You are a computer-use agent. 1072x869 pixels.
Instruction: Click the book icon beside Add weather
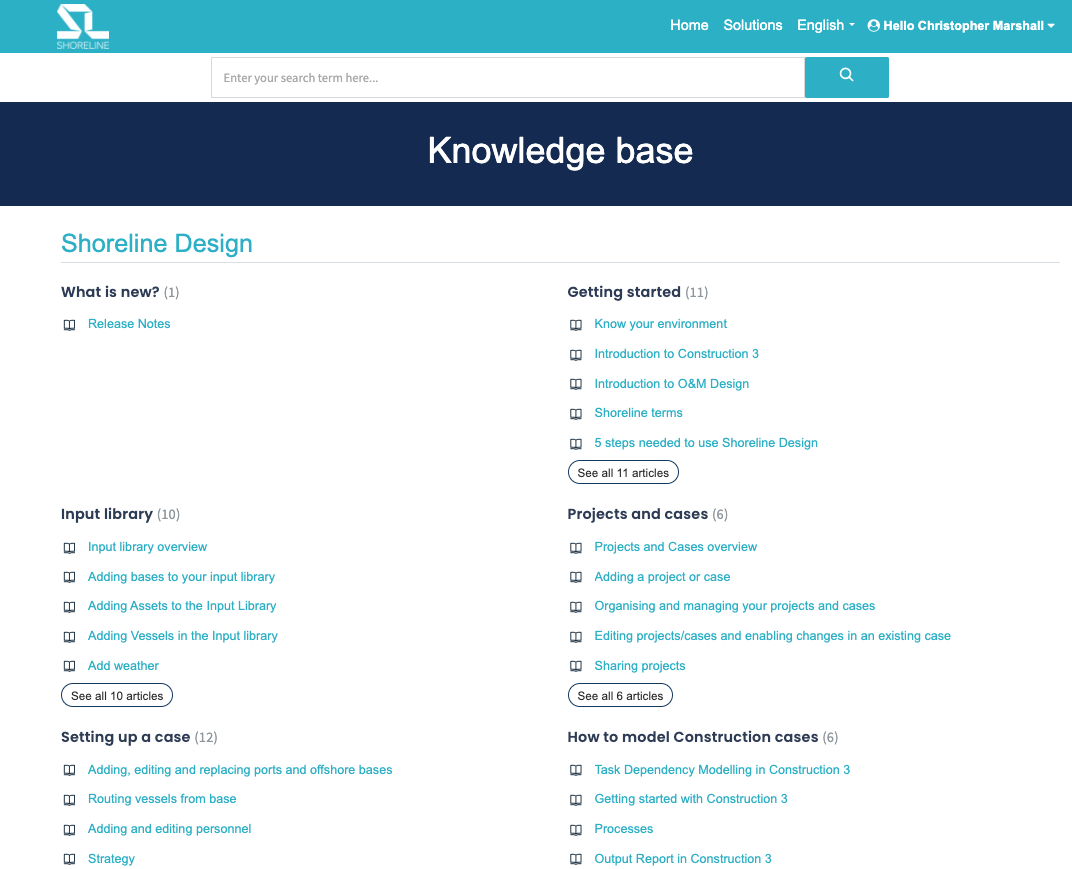coord(70,666)
